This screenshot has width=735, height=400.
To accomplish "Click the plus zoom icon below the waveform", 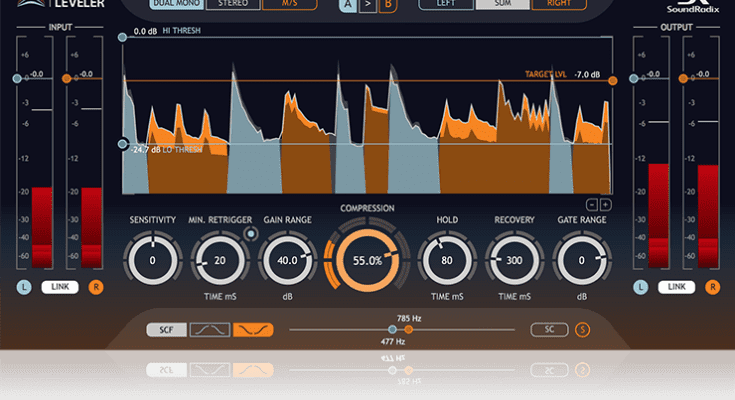I will [x=606, y=205].
